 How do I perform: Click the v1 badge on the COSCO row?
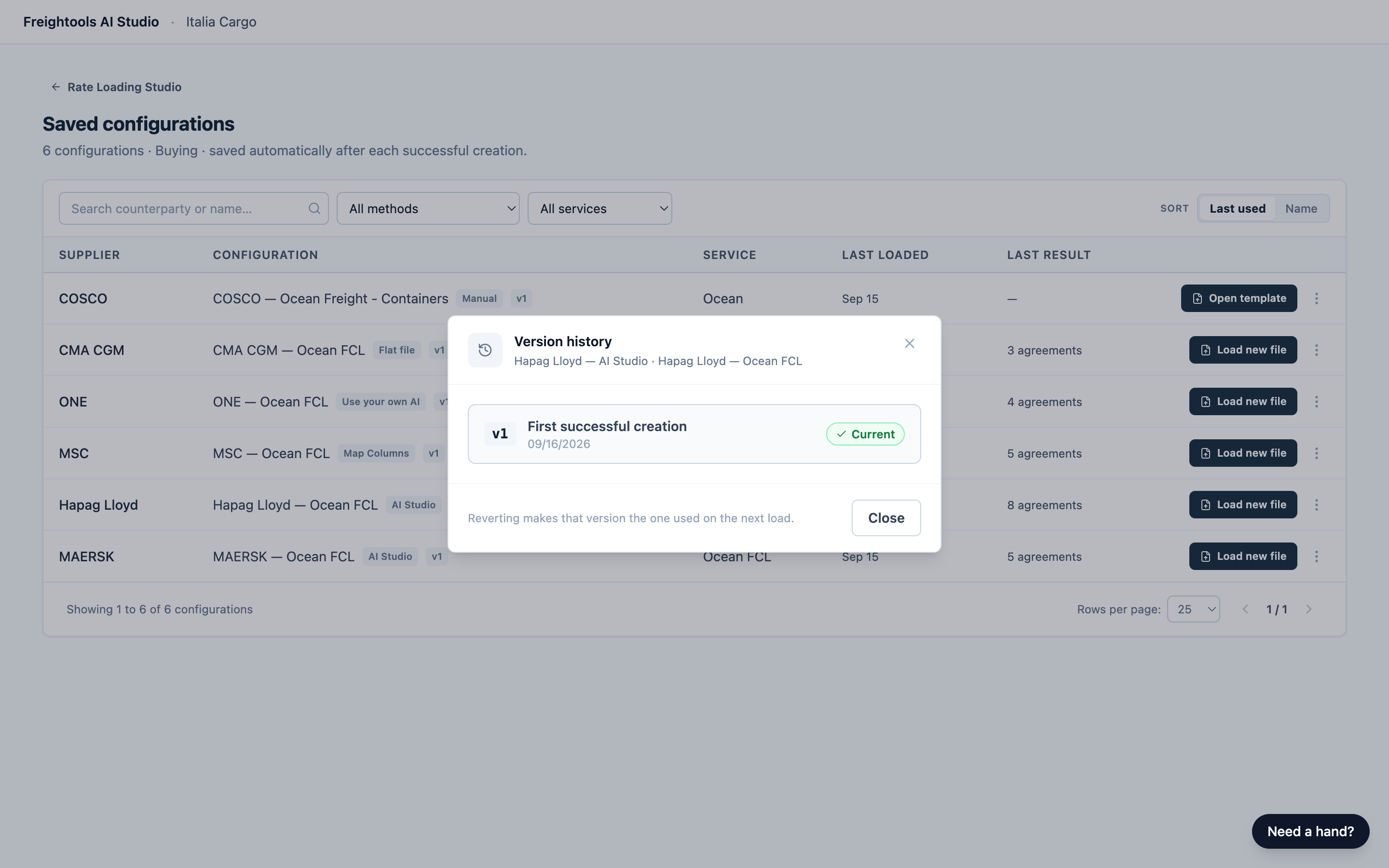[521, 298]
